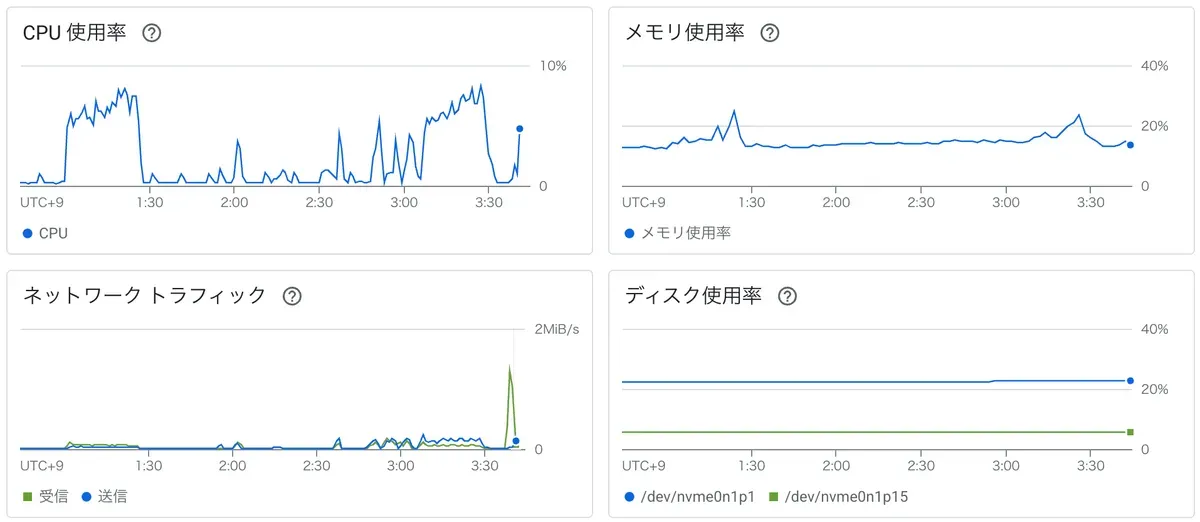
Task: Click the blue nvme0n1p1 endpoint dot
Action: click(x=1130, y=381)
